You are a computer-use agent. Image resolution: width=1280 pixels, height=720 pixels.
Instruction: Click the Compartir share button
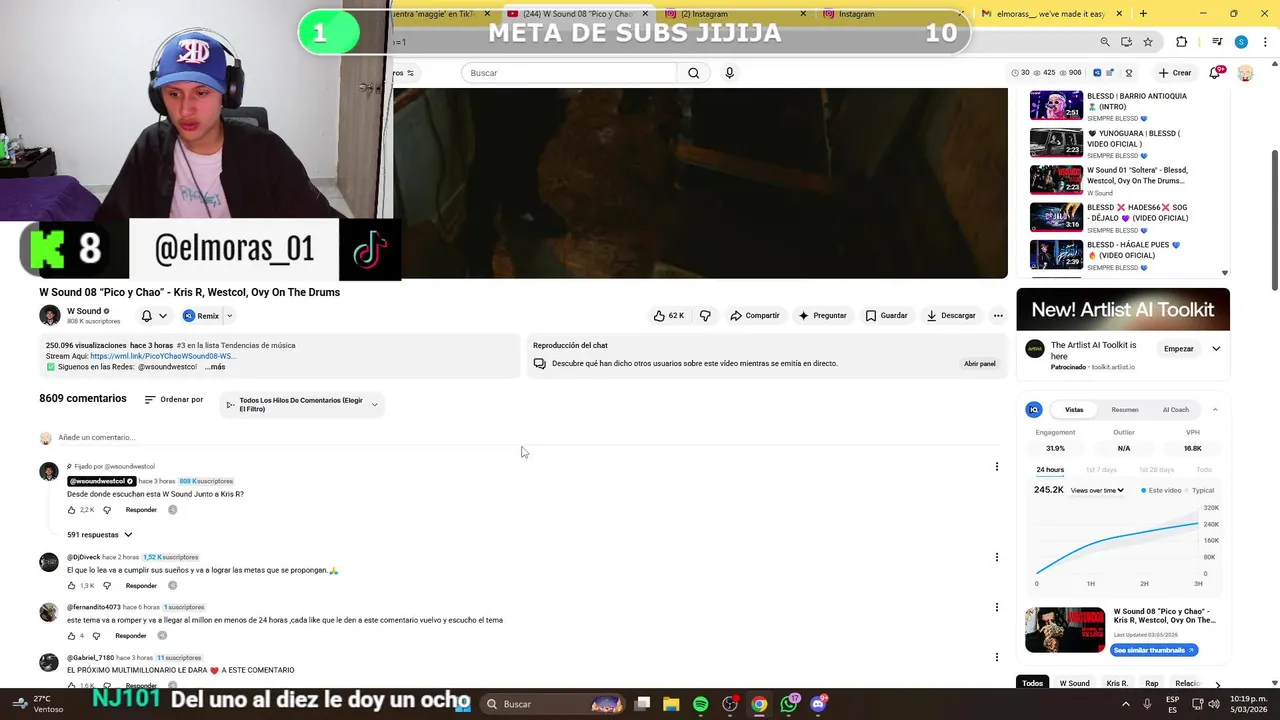point(755,315)
